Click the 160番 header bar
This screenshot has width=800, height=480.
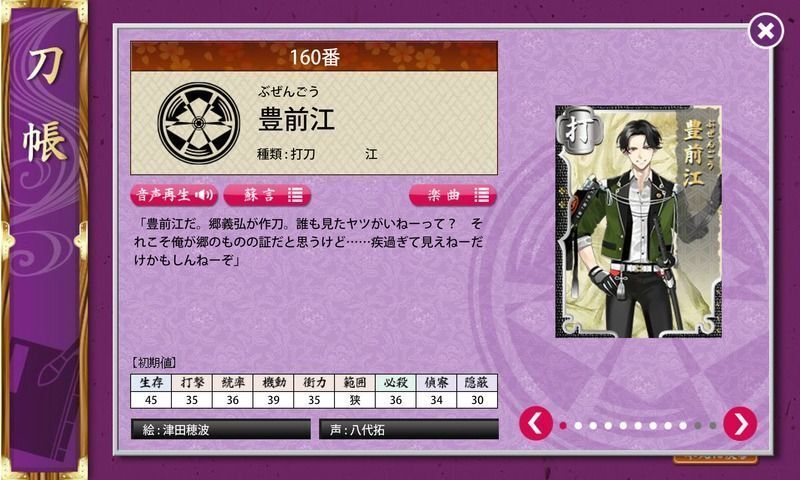[x=314, y=56]
